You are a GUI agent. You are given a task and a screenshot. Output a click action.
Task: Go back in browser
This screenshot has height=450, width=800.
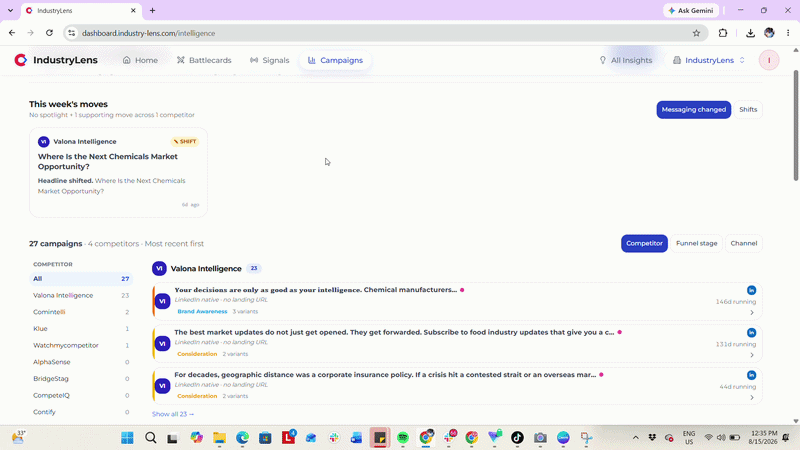(x=12, y=33)
